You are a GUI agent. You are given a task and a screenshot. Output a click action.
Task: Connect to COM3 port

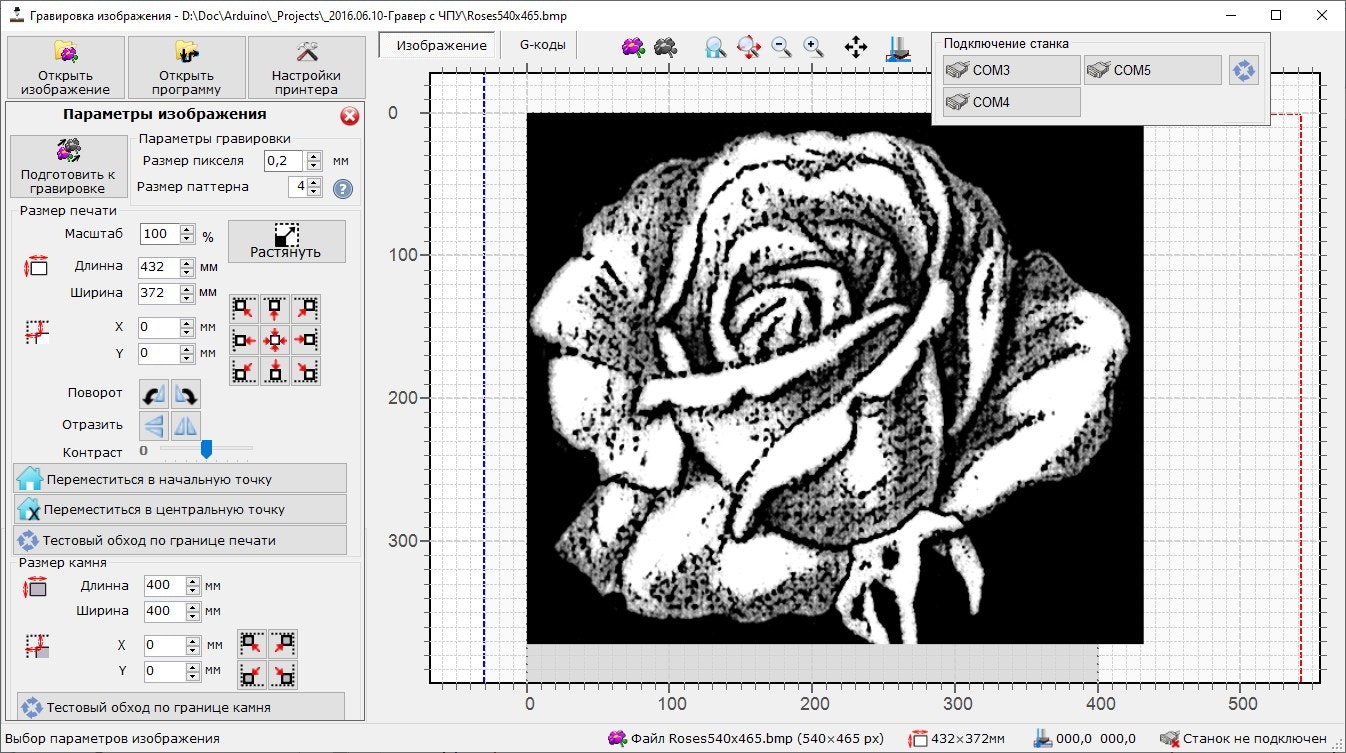1011,70
